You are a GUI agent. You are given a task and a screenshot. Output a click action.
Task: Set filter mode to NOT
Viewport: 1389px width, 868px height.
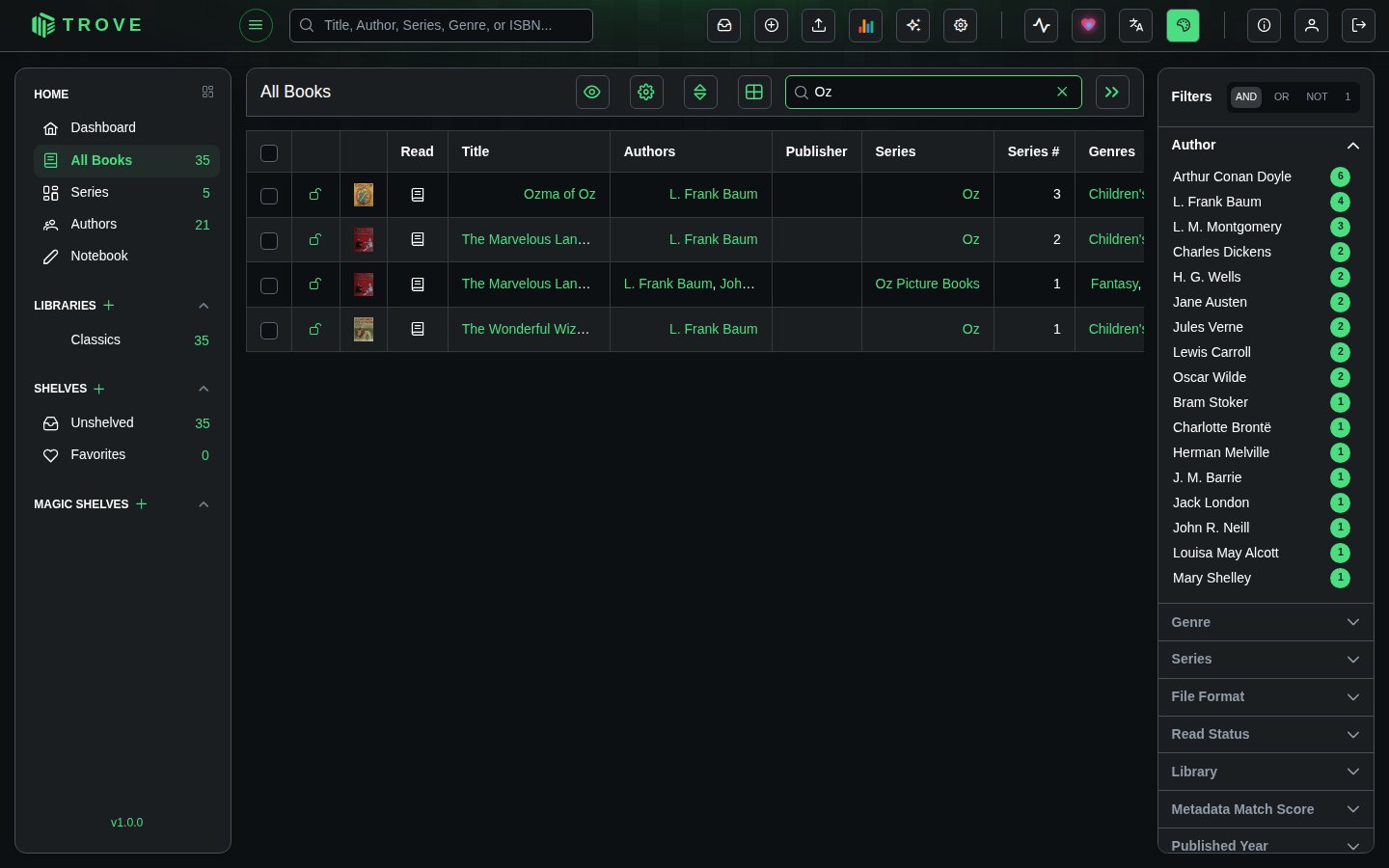[1317, 96]
